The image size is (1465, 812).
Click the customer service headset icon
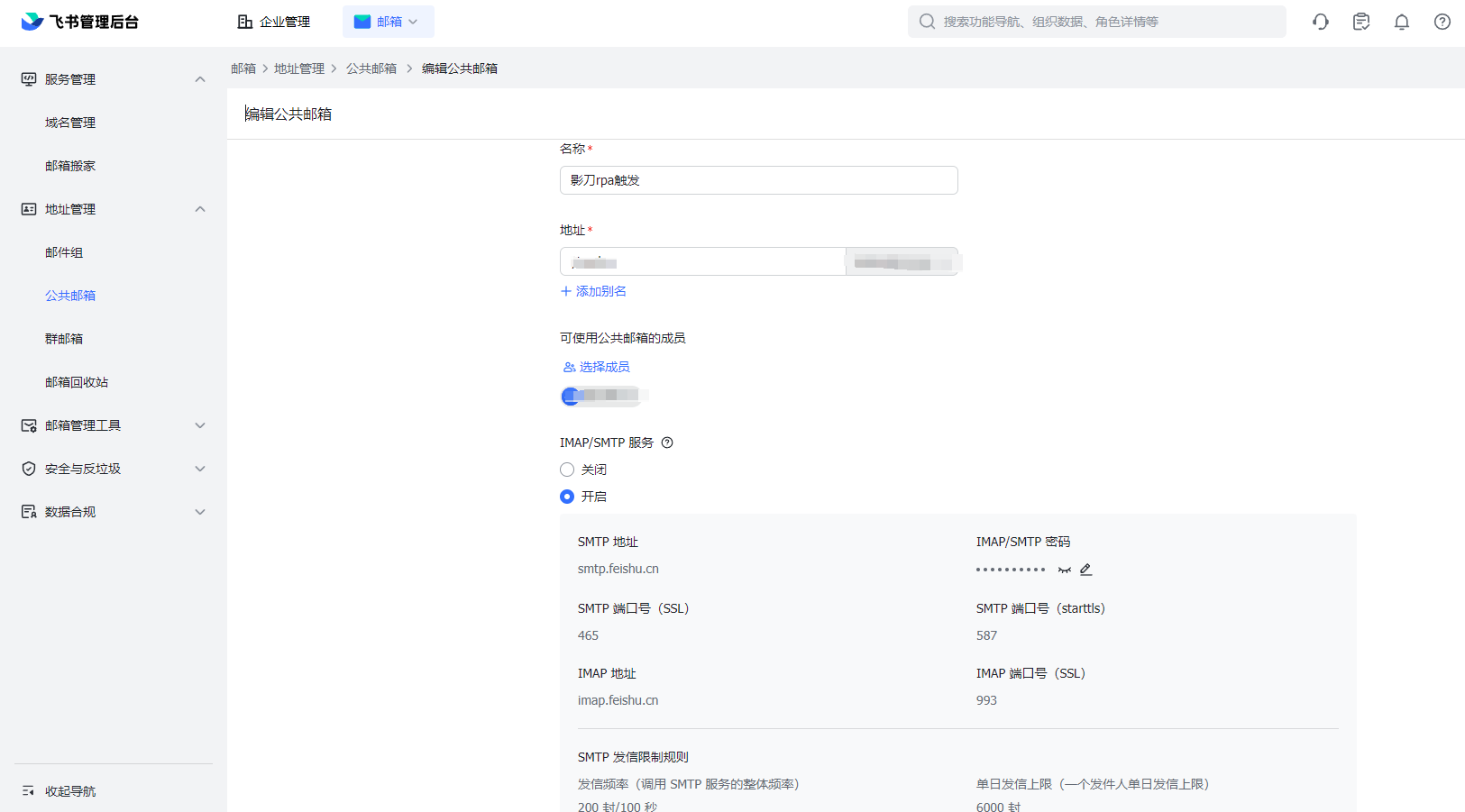click(x=1320, y=22)
